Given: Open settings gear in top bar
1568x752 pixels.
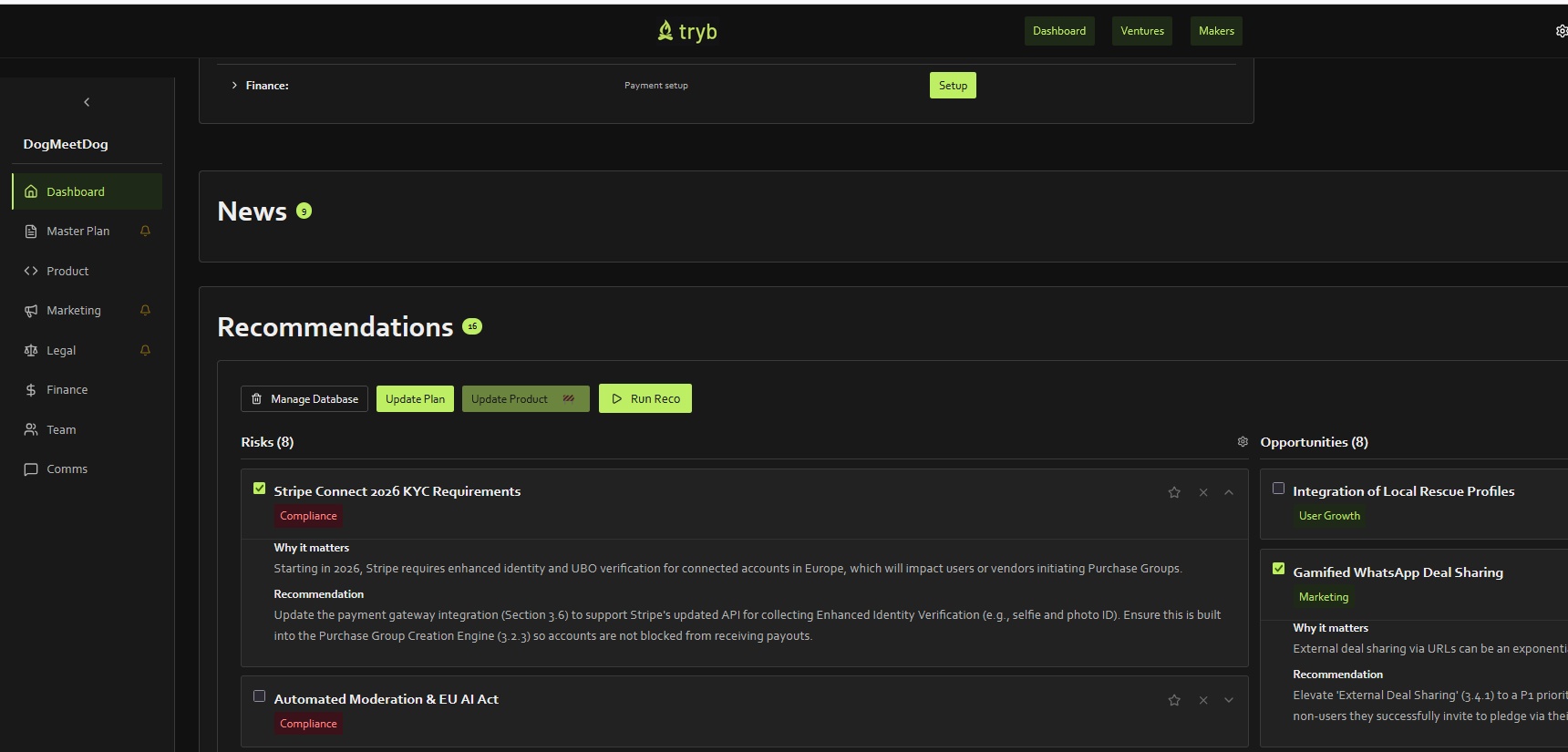Looking at the screenshot, I should [x=1561, y=31].
